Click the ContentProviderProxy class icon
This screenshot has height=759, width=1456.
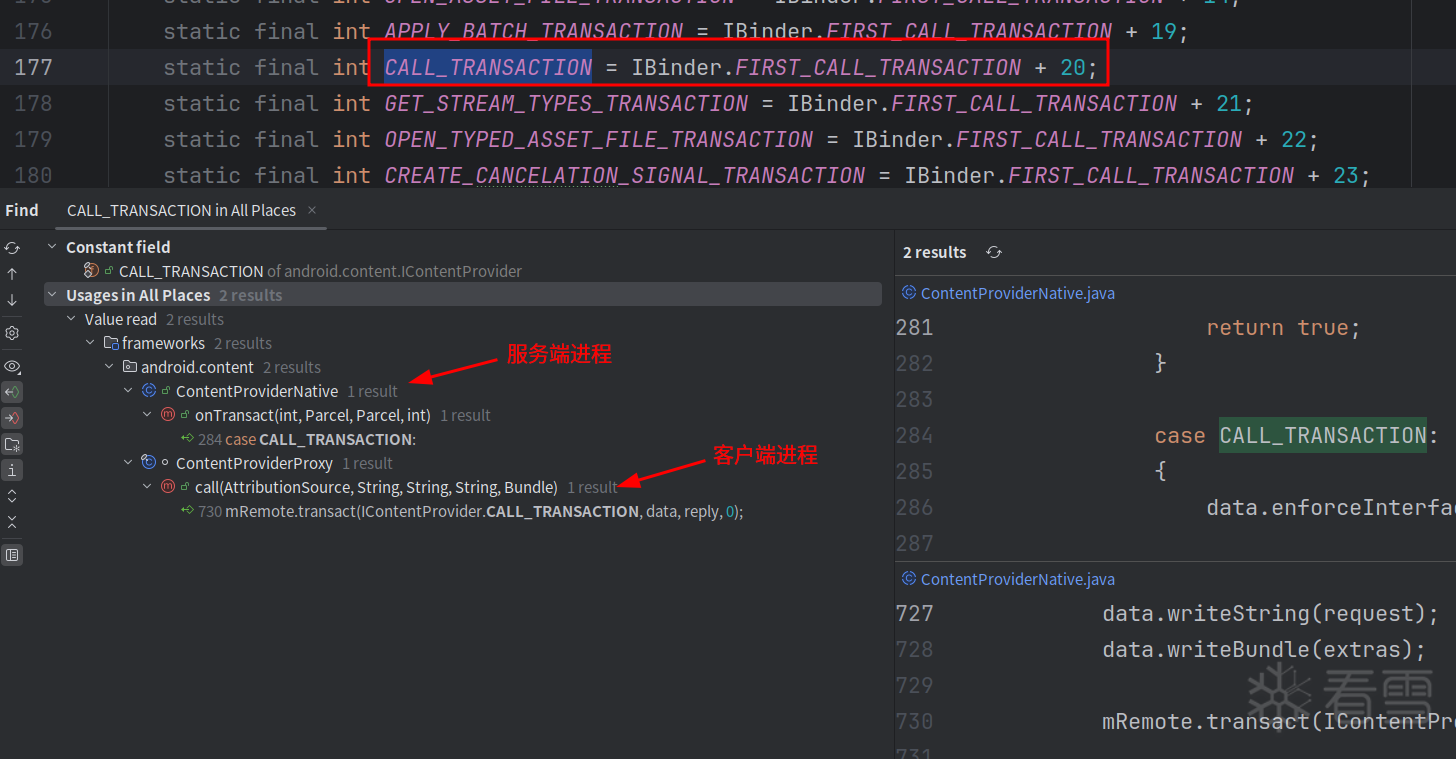click(149, 463)
